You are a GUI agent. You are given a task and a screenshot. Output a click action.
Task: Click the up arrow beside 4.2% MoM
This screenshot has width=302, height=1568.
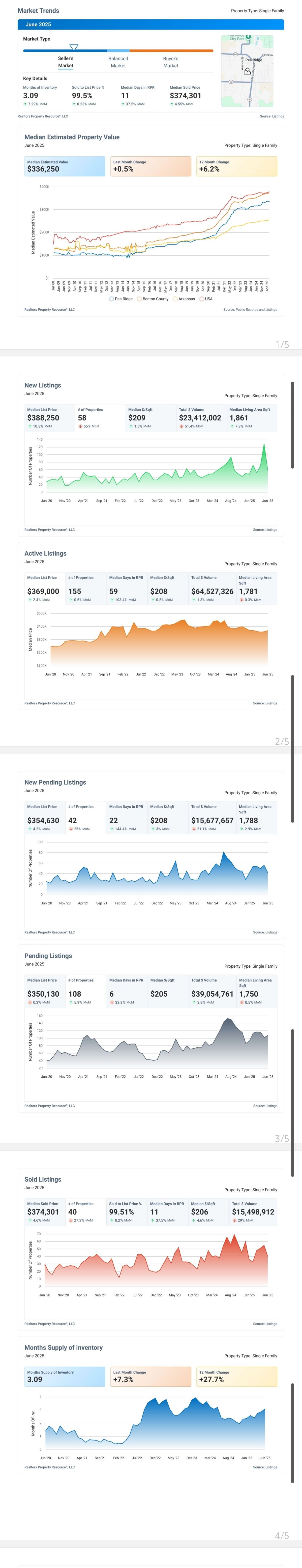(x=30, y=828)
